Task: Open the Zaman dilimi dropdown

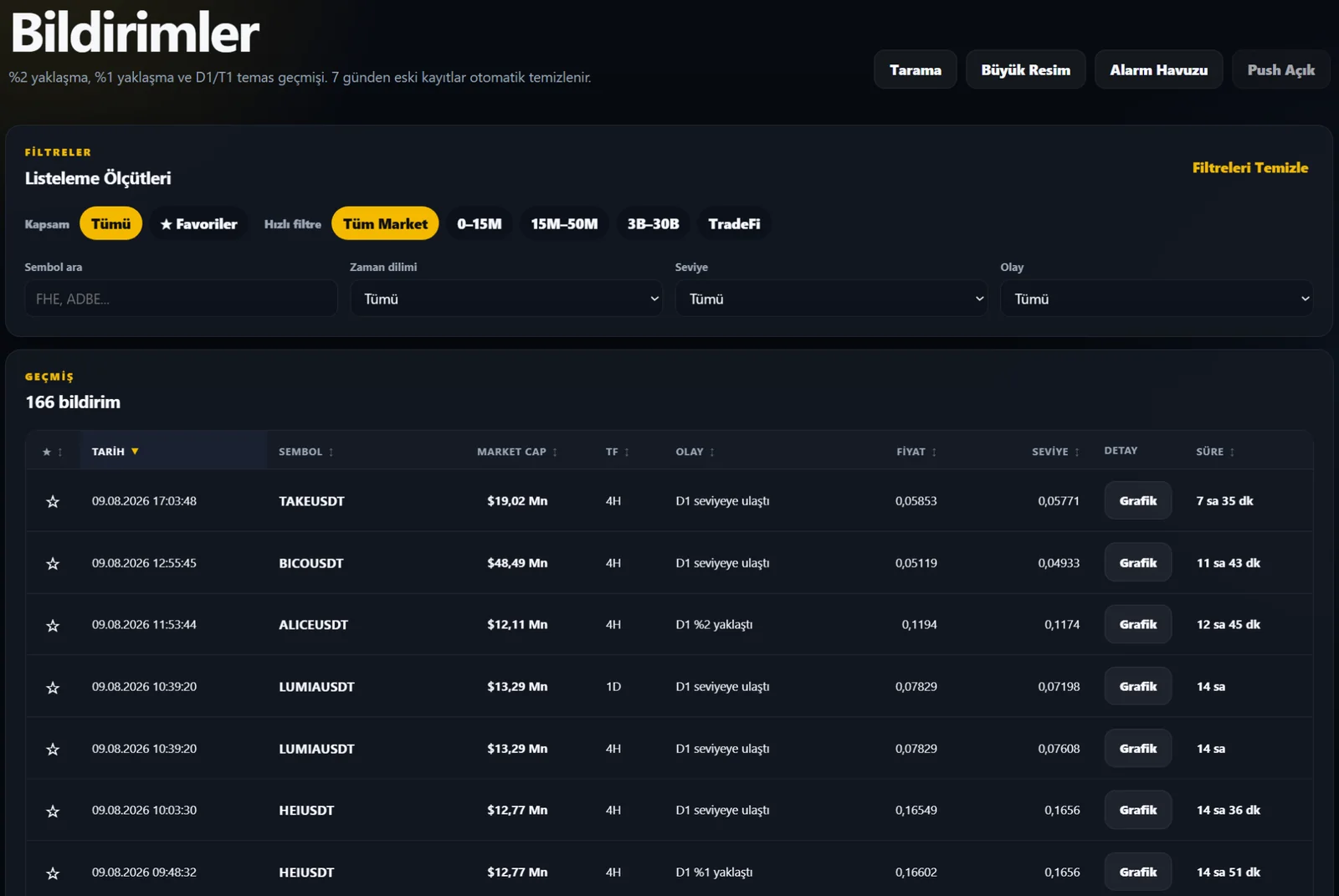Action: [506, 299]
